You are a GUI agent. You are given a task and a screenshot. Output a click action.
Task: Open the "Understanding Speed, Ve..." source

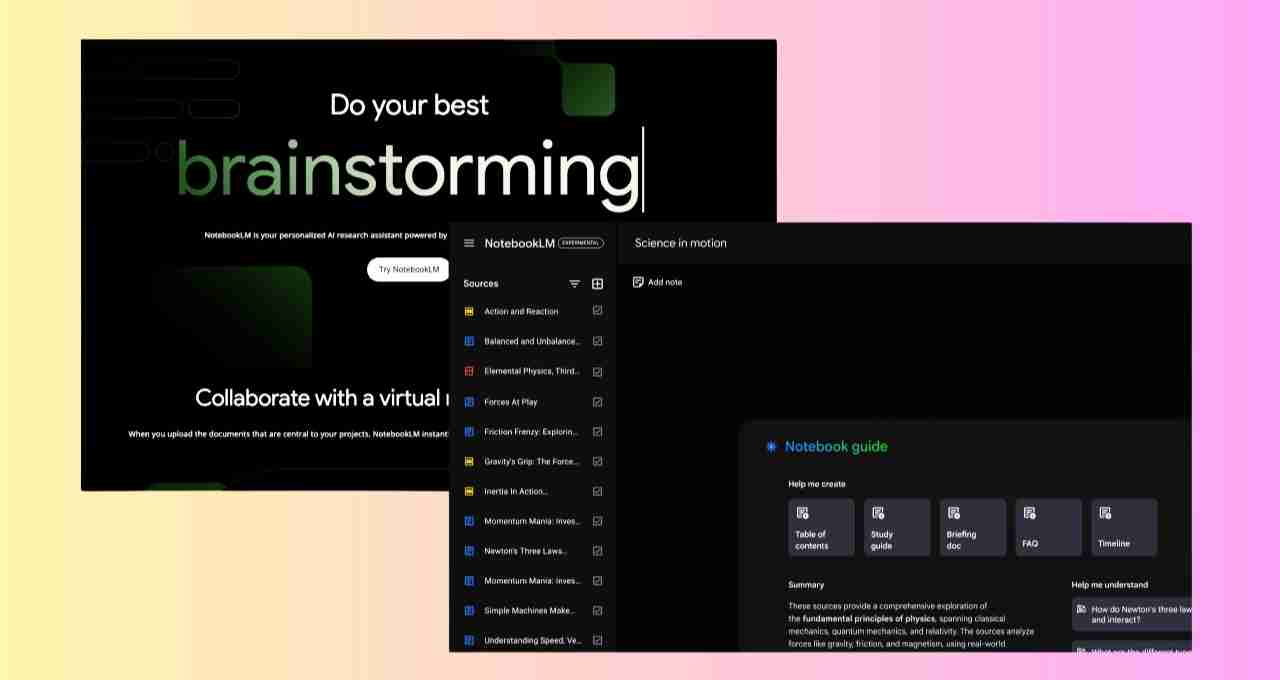point(532,641)
